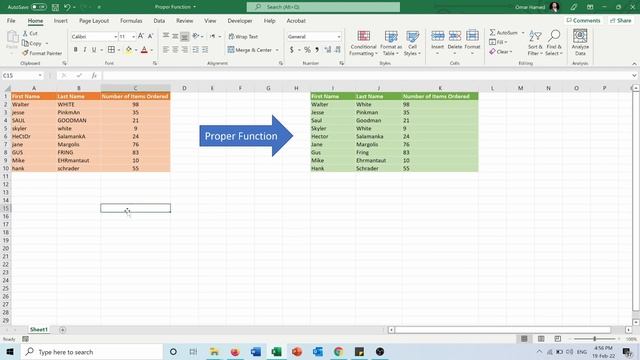640x360 pixels.
Task: Toggle Bold formatting
Action: [x=76, y=50]
